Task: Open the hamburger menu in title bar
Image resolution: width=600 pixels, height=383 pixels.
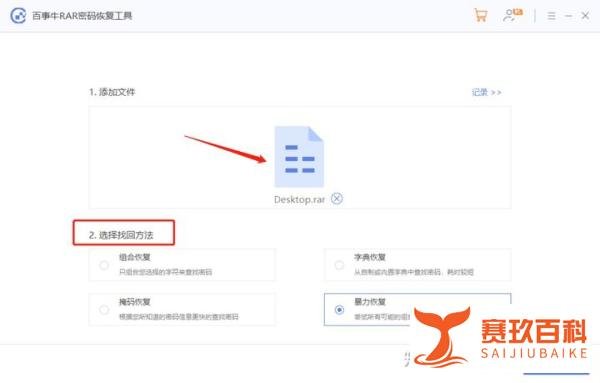Action: pyautogui.click(x=551, y=16)
